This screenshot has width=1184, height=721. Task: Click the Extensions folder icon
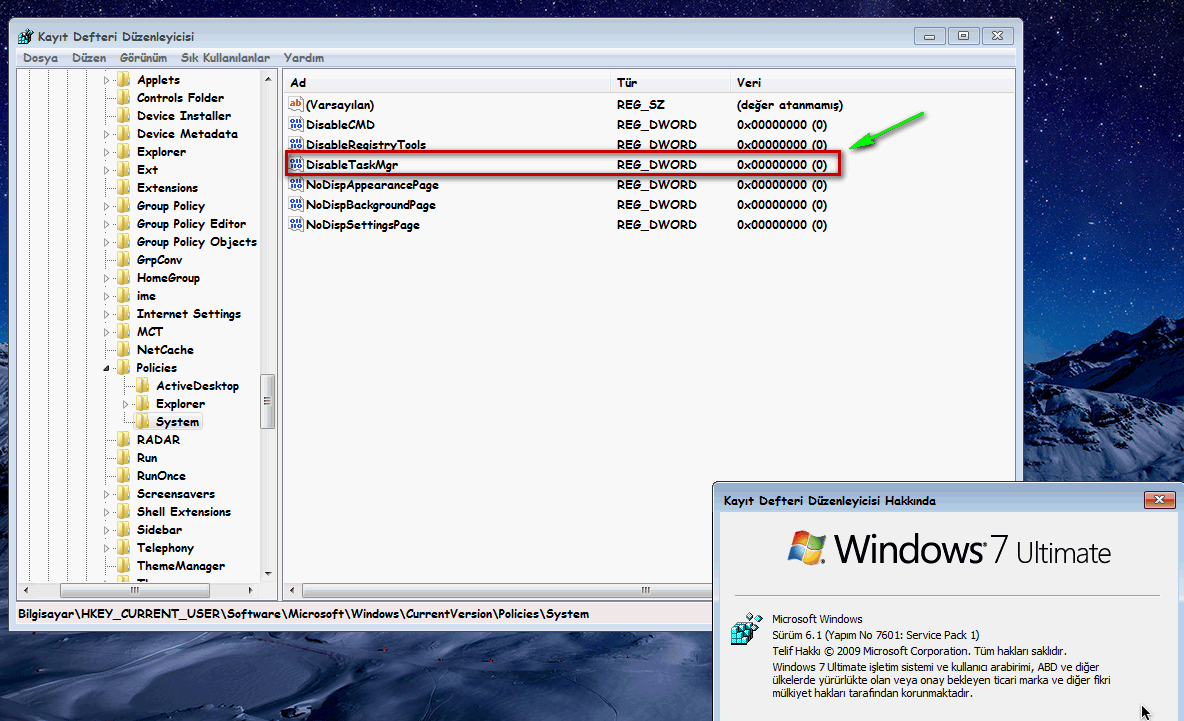pos(124,187)
